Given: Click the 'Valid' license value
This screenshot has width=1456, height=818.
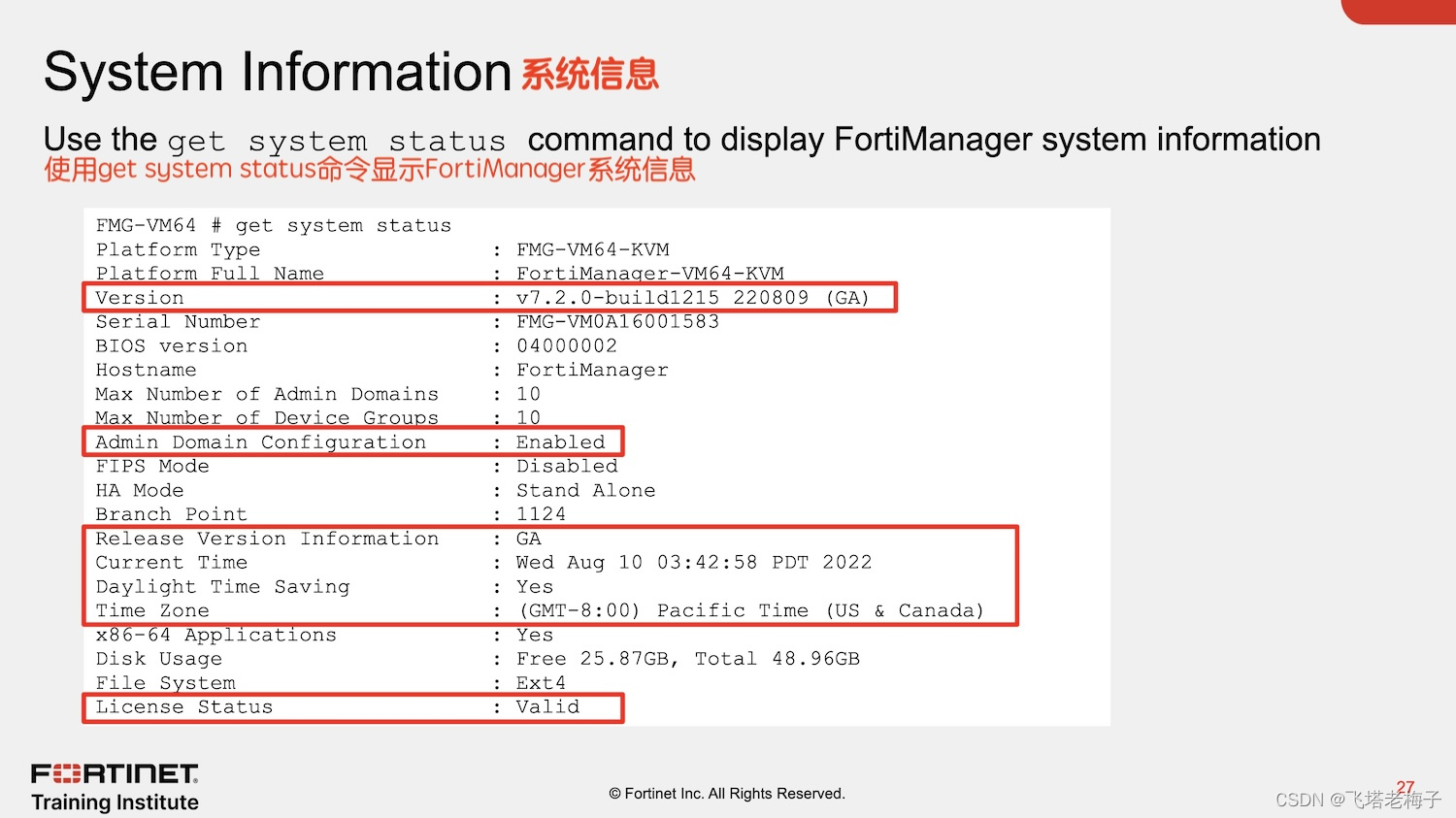Looking at the screenshot, I should pyautogui.click(x=548, y=707).
